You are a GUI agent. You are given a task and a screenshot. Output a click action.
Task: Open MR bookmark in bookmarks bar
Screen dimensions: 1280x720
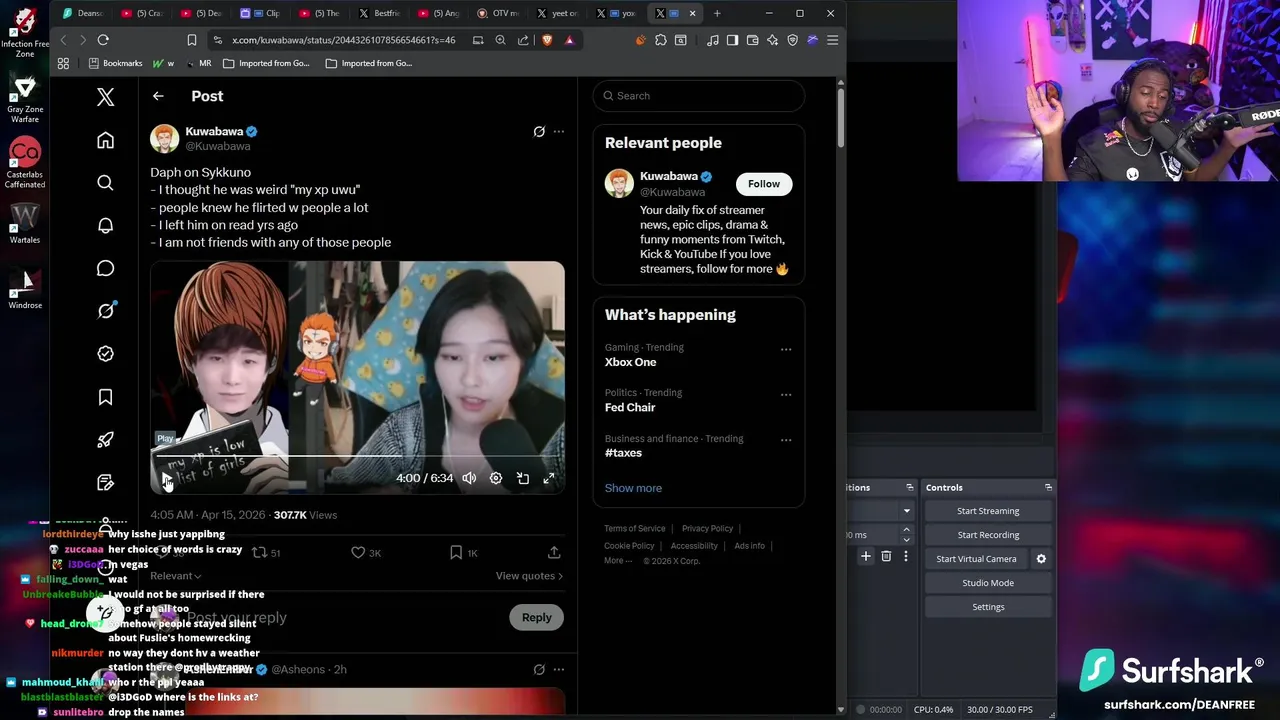(x=197, y=63)
